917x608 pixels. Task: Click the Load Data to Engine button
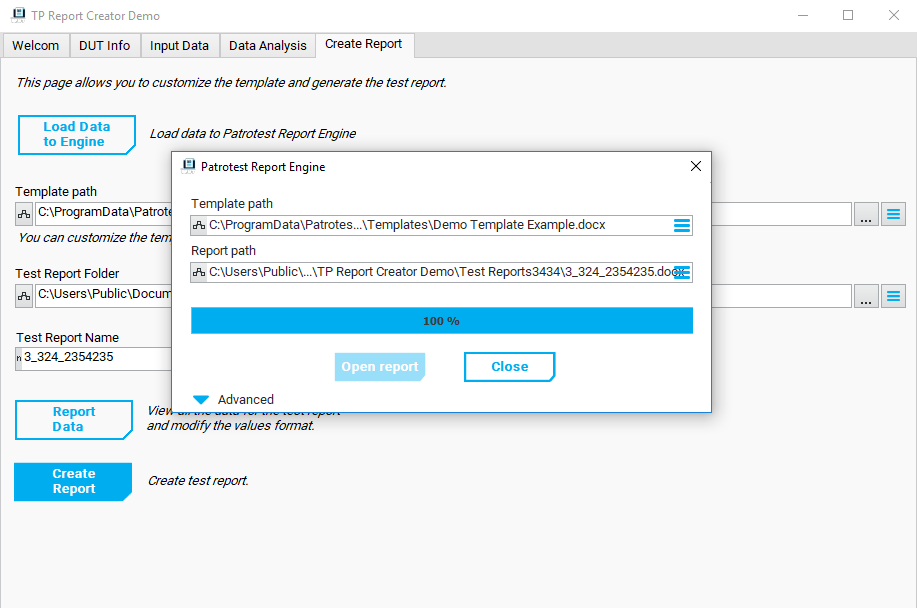pos(75,135)
